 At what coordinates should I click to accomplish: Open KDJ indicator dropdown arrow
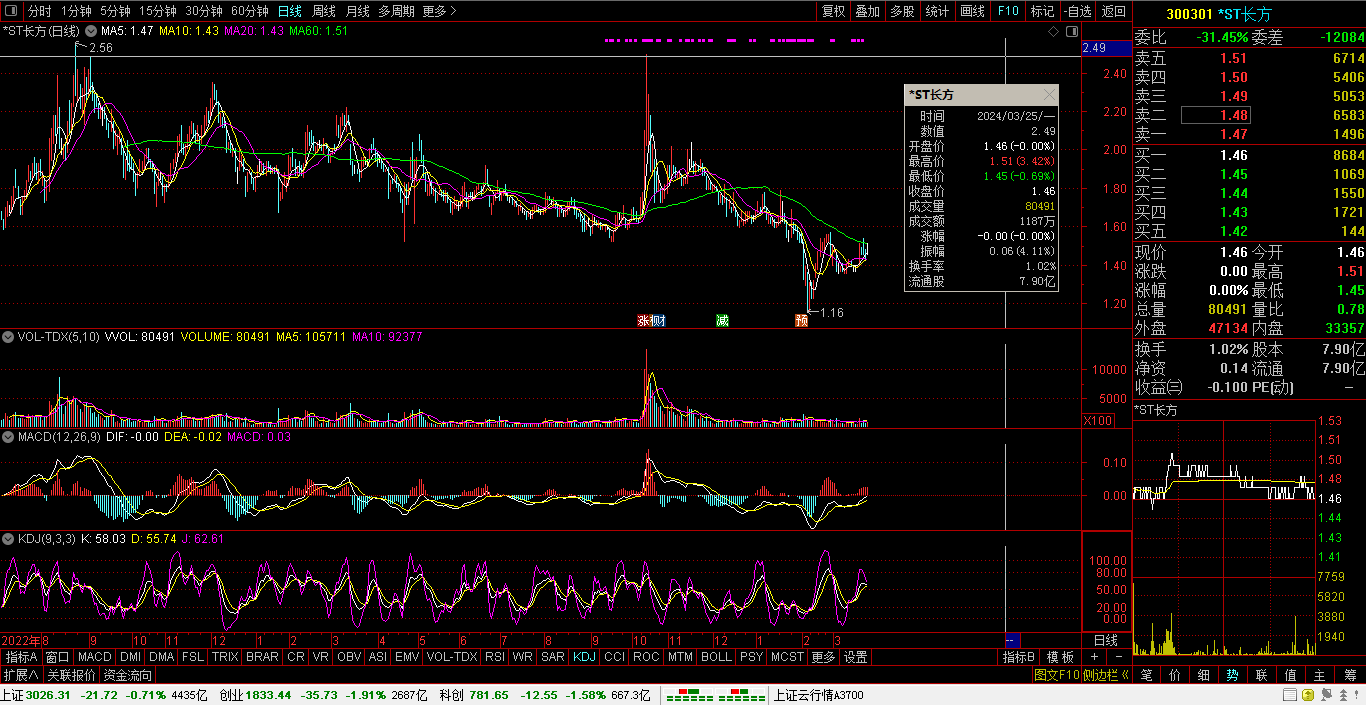point(9,539)
